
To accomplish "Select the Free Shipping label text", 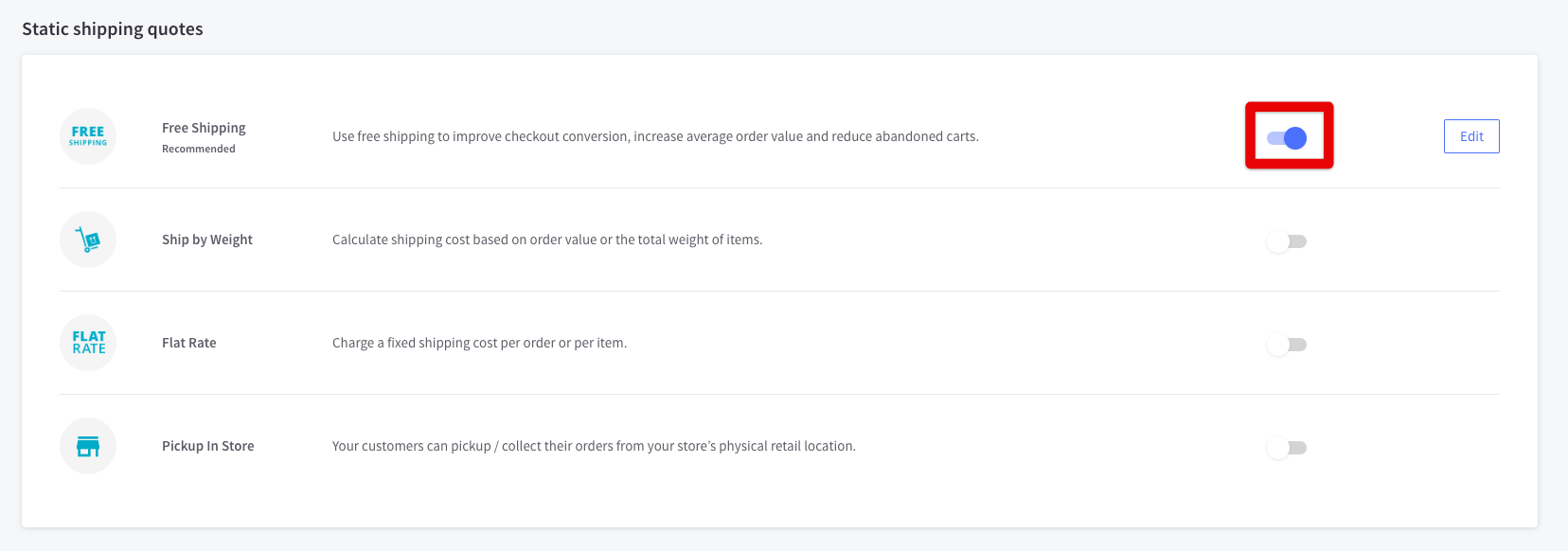I will [204, 128].
